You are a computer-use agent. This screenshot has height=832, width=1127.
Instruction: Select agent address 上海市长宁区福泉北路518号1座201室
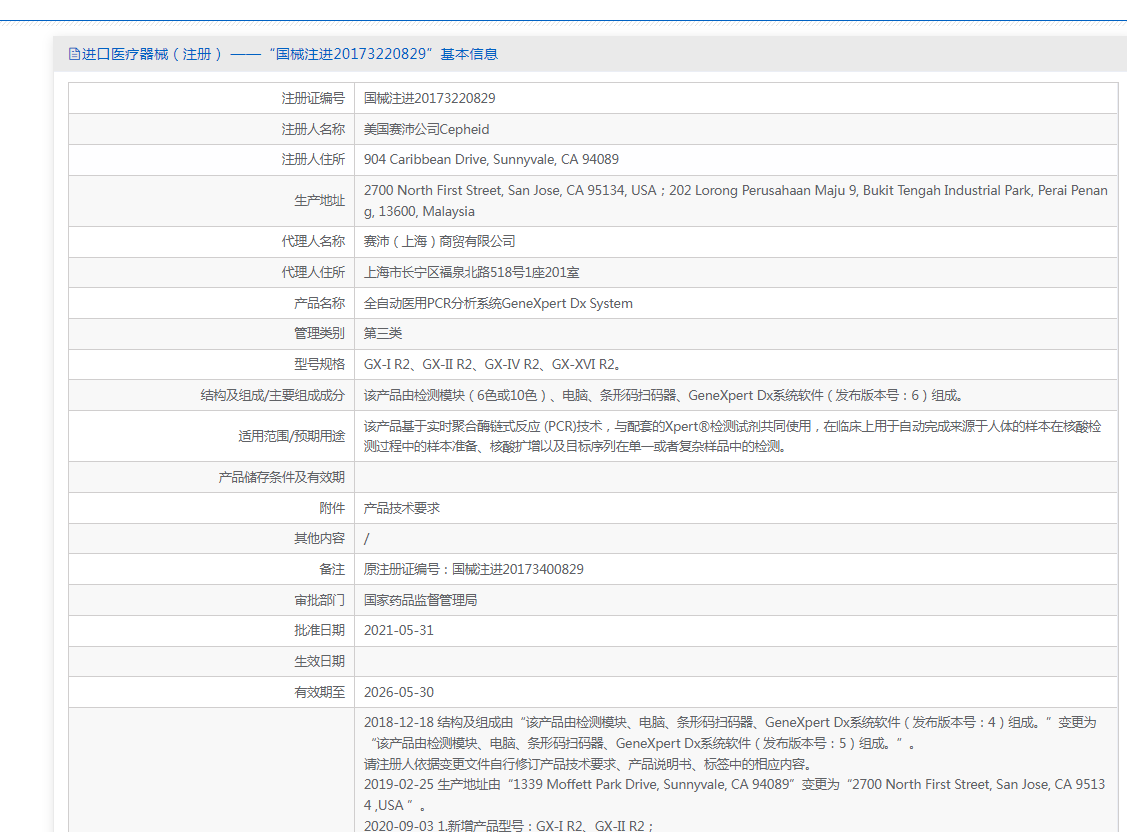point(472,272)
